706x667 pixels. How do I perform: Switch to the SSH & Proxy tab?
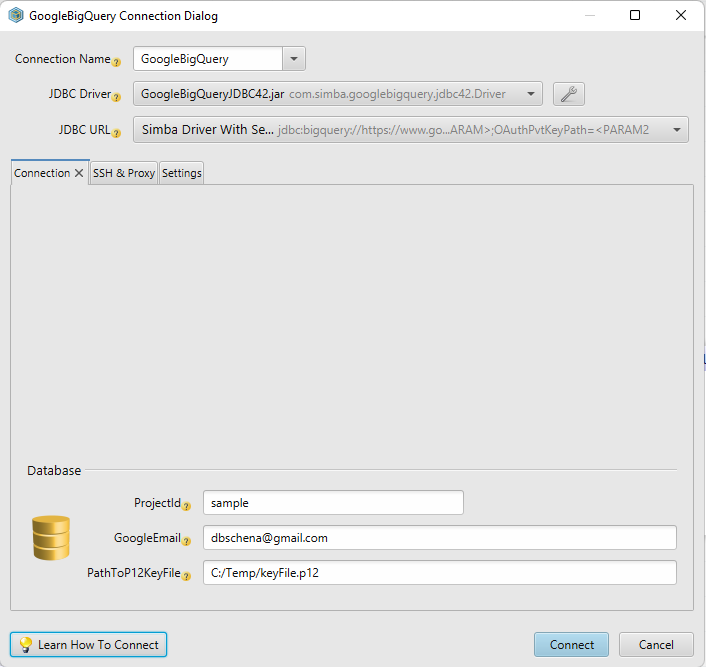pyautogui.click(x=124, y=173)
